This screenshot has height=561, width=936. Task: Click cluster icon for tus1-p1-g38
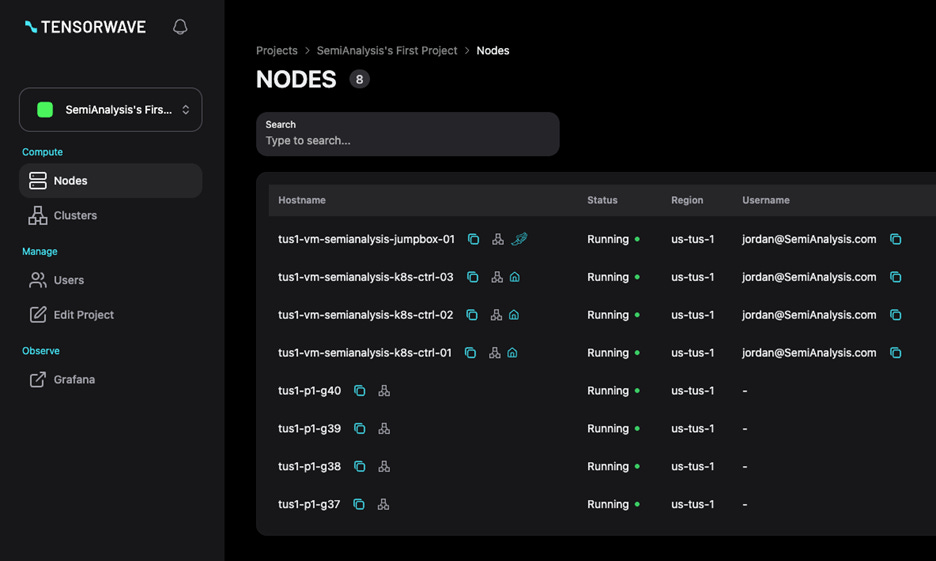pyautogui.click(x=384, y=467)
